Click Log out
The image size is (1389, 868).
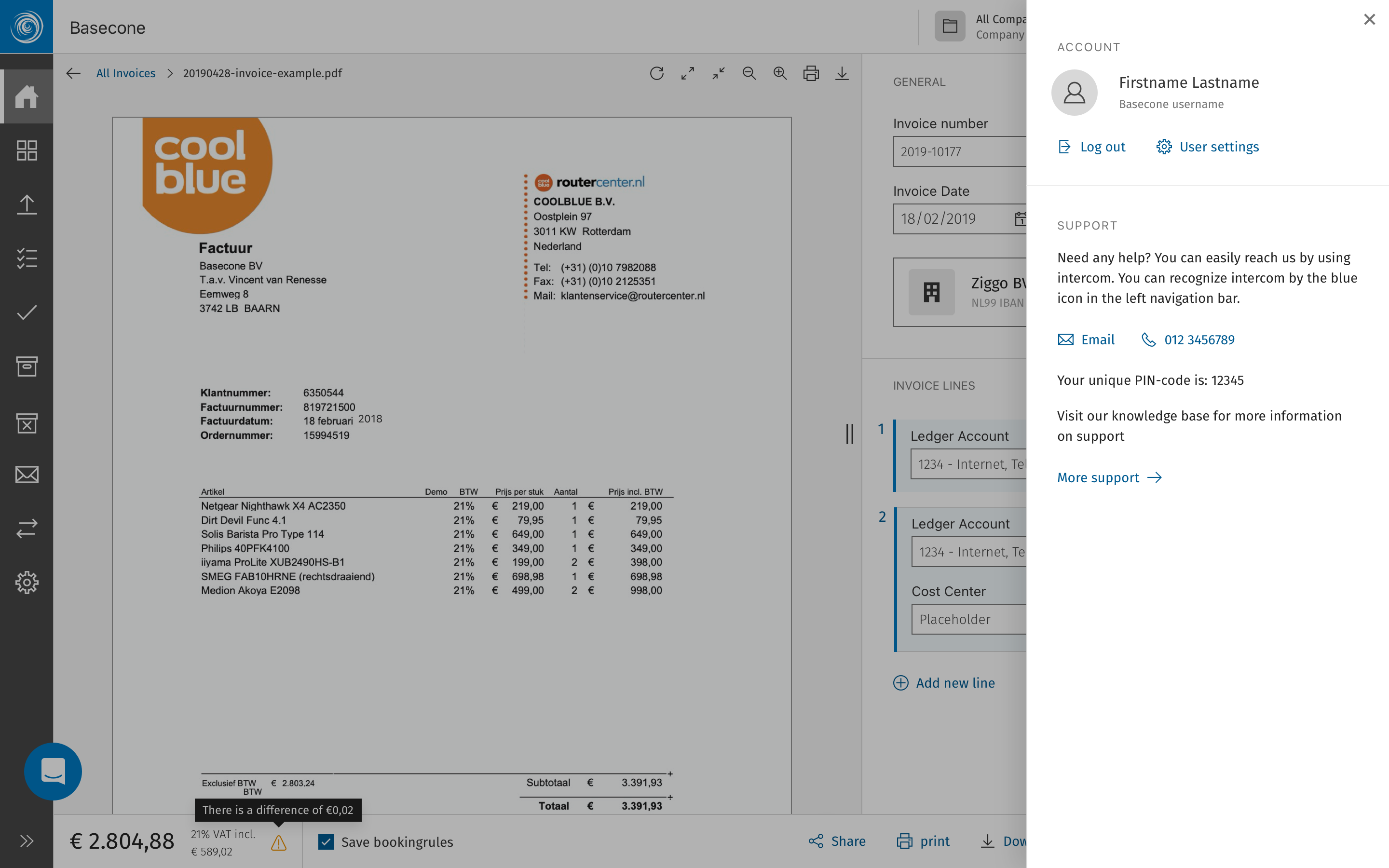coord(1092,147)
